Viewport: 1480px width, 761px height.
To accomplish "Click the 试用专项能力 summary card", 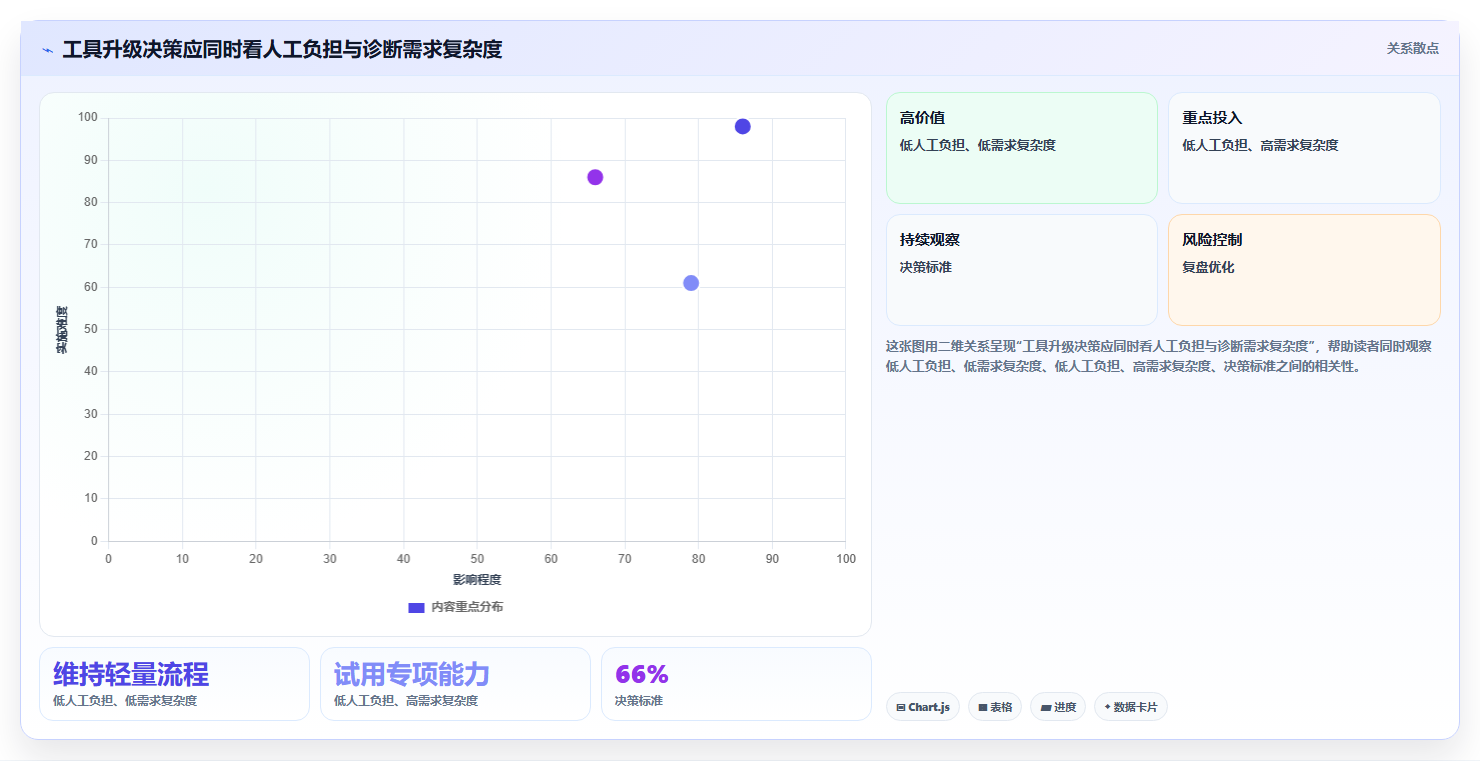I will click(455, 684).
